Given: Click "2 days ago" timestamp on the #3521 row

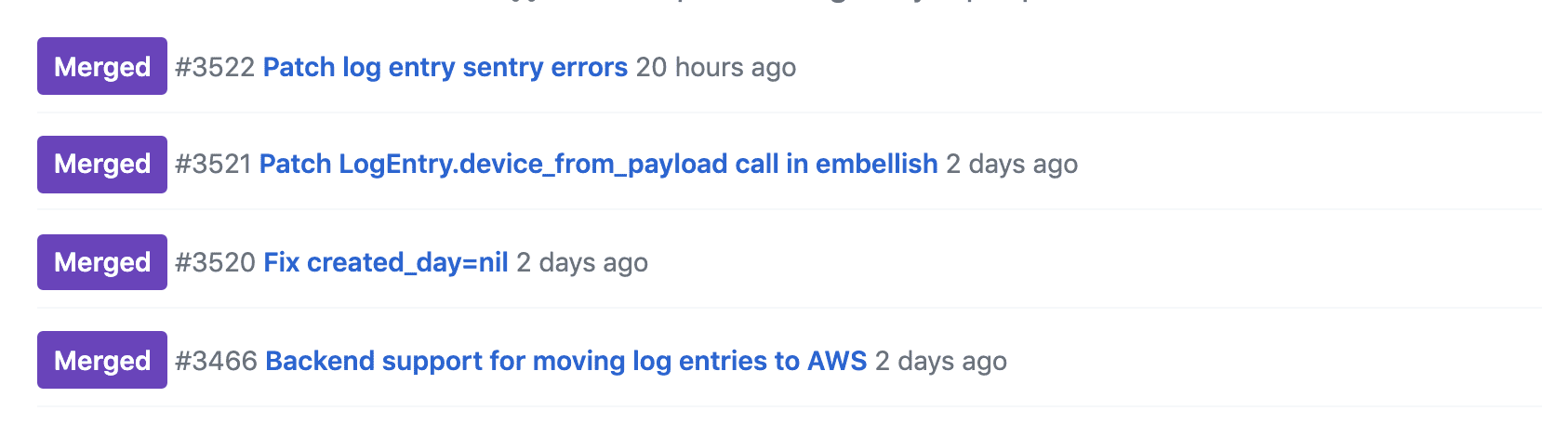Looking at the screenshot, I should coord(1012,164).
